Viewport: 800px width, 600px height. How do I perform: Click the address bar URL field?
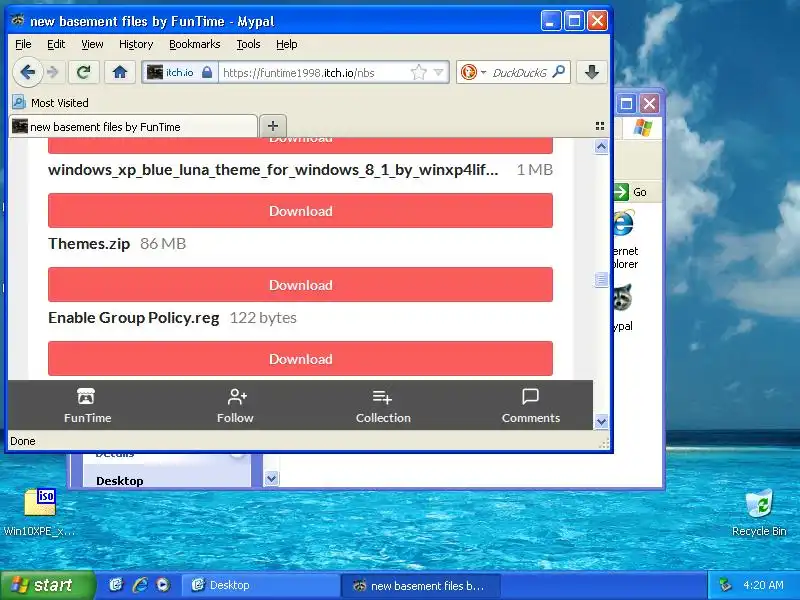coord(314,72)
